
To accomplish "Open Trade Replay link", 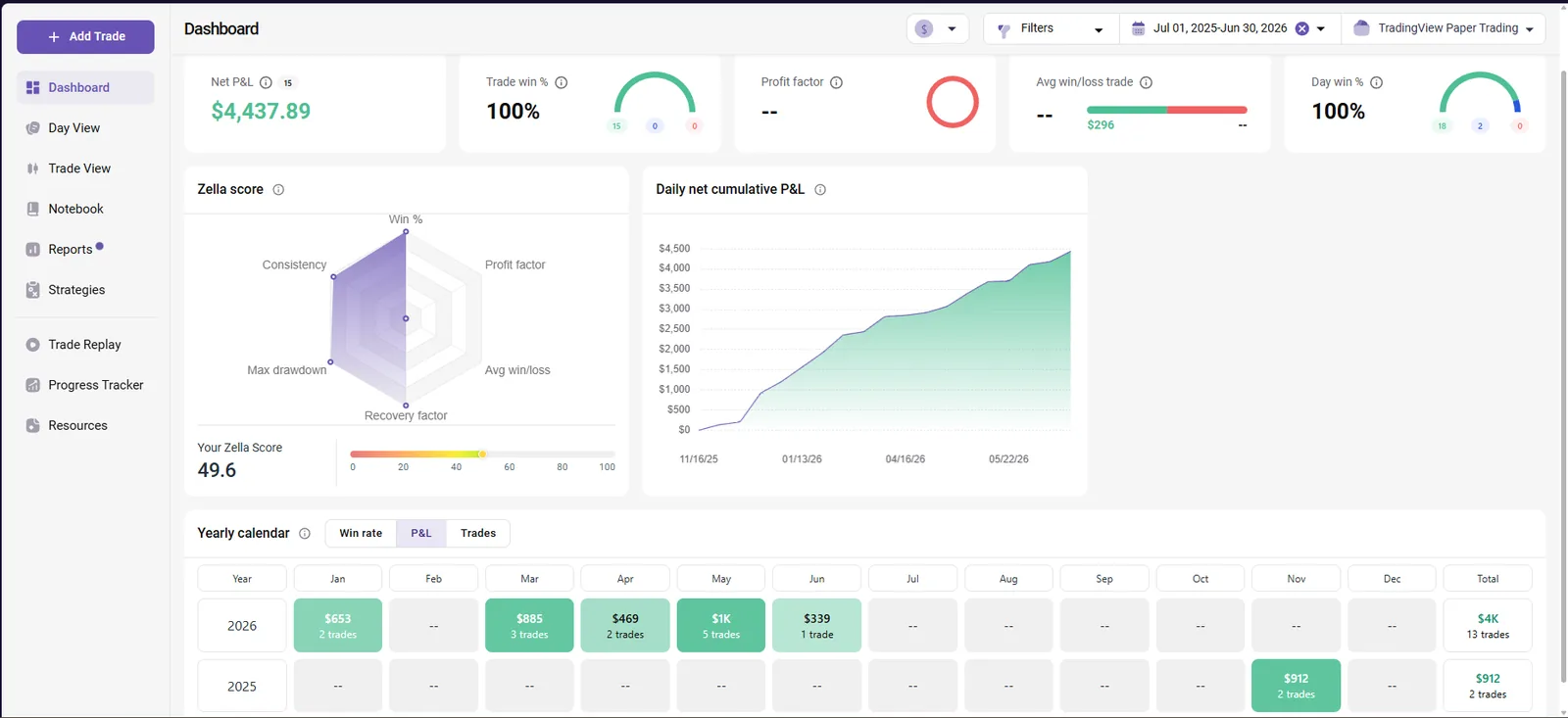I will 84,345.
